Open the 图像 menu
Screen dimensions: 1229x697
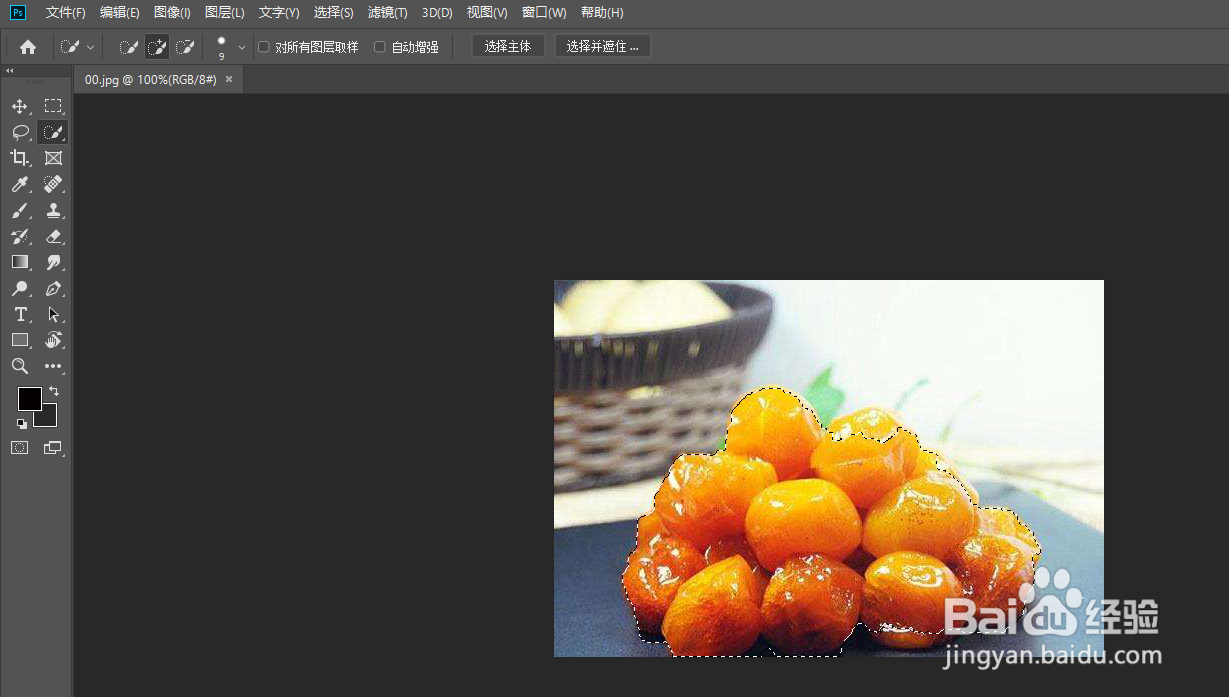pyautogui.click(x=170, y=12)
